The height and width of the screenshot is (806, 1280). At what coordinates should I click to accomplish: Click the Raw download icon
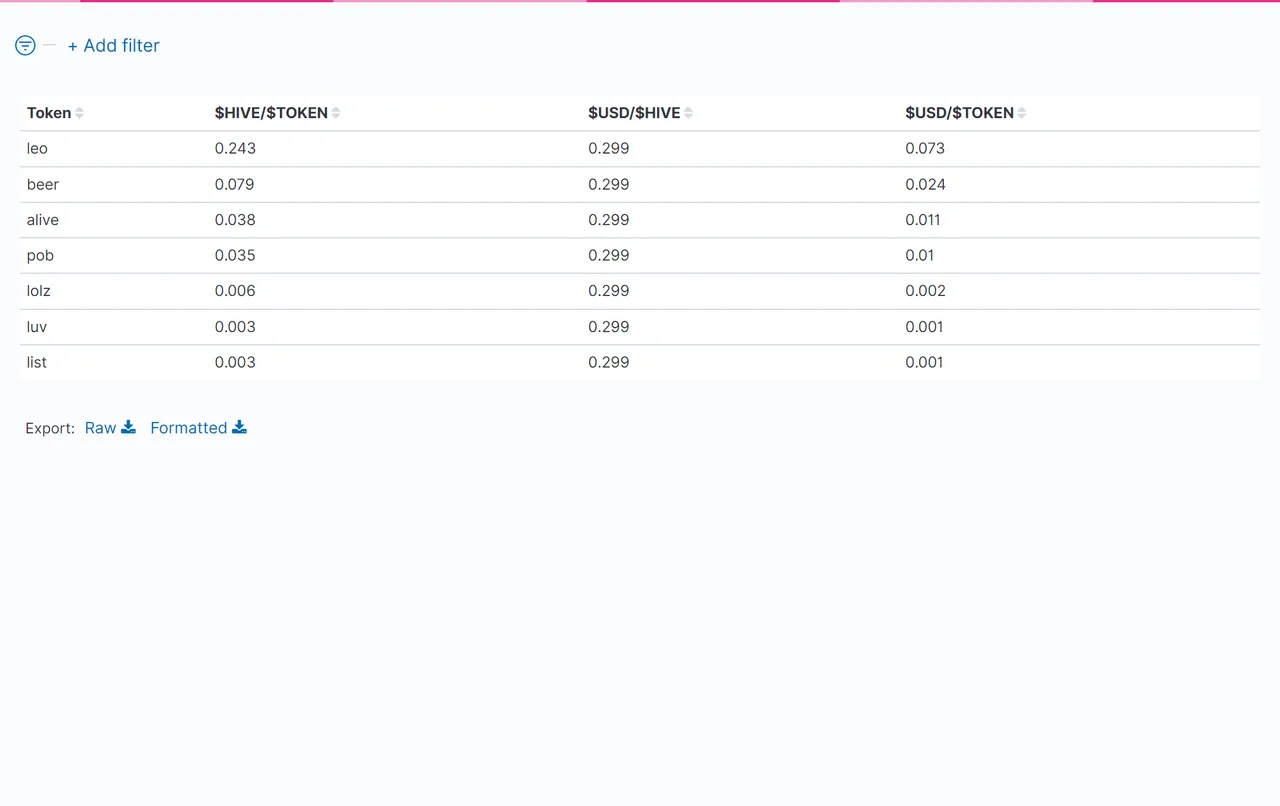[x=128, y=427]
